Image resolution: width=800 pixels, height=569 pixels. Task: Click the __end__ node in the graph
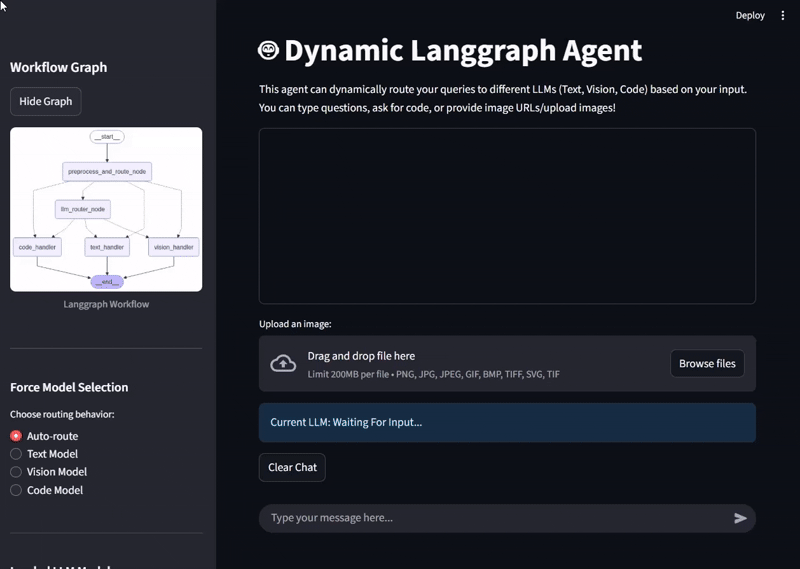coord(107,282)
